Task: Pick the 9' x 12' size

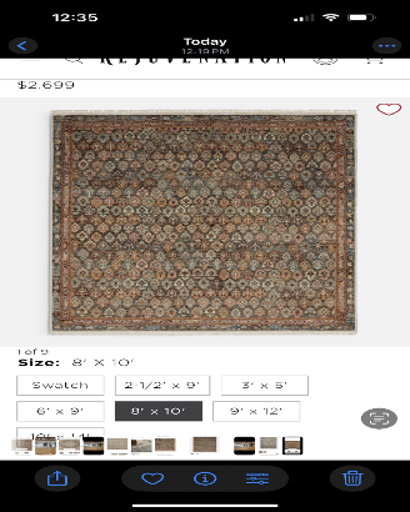Action: 256,411
